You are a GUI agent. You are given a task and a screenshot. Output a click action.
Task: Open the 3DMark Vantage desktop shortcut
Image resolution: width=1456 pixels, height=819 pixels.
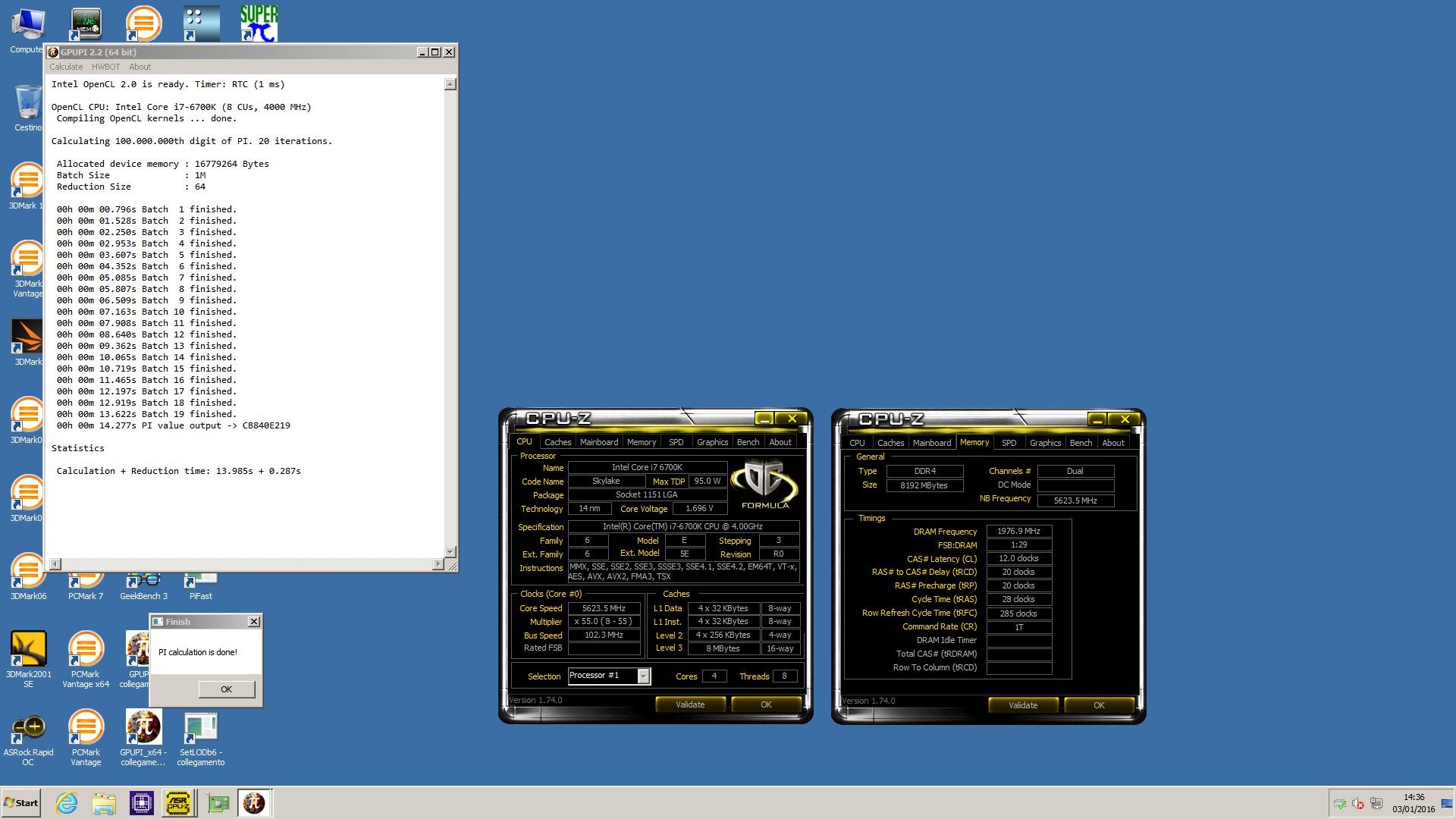click(27, 269)
